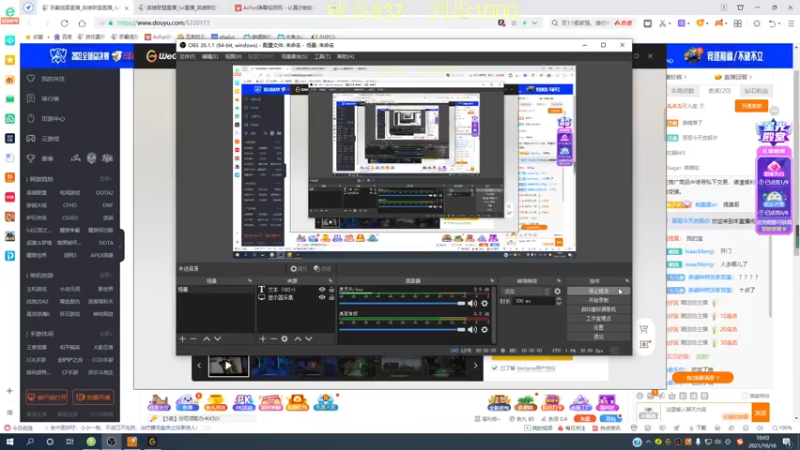
Task: Toggle lock on the text source
Action: [x=332, y=289]
